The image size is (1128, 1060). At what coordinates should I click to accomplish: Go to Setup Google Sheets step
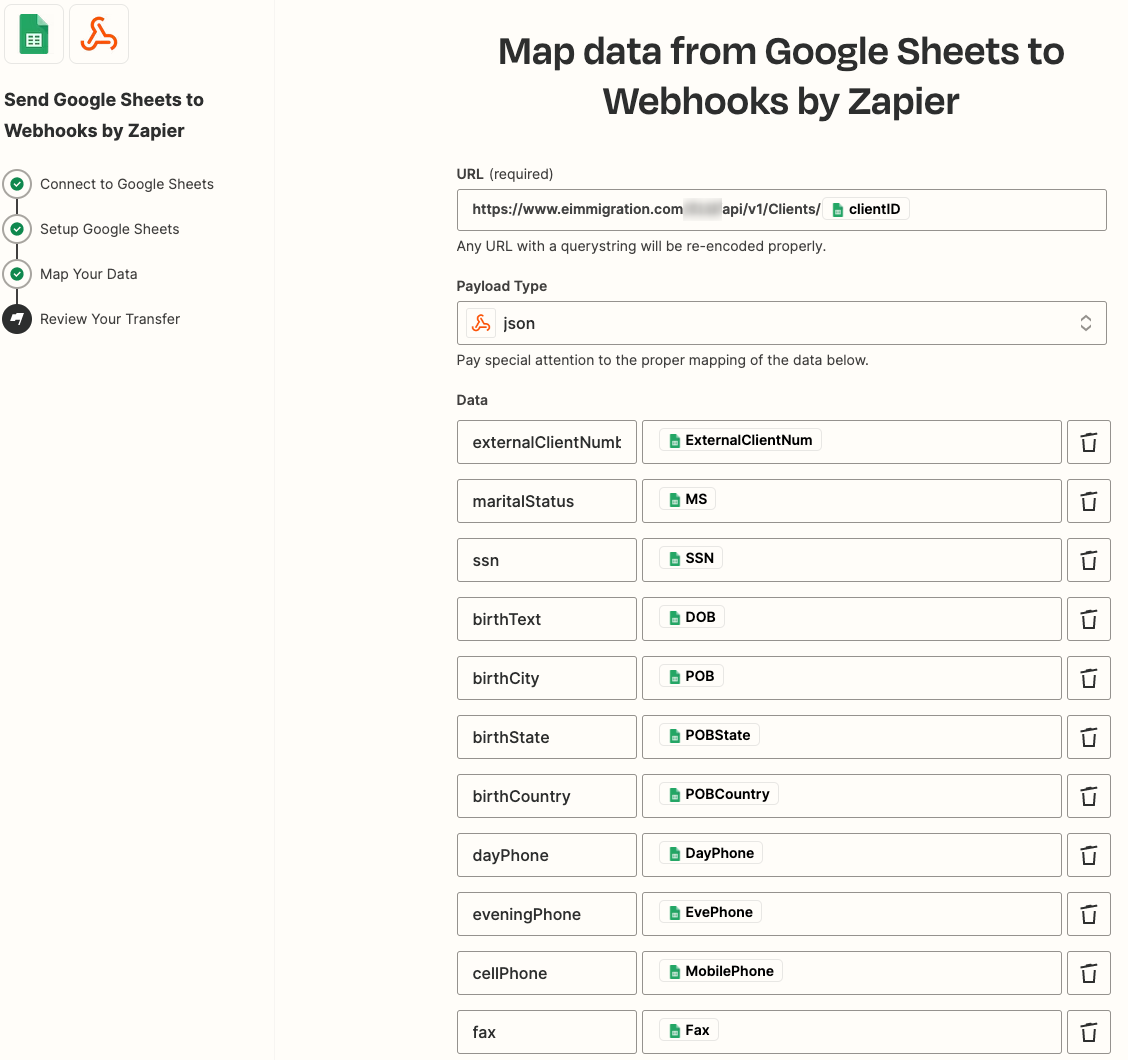click(109, 229)
